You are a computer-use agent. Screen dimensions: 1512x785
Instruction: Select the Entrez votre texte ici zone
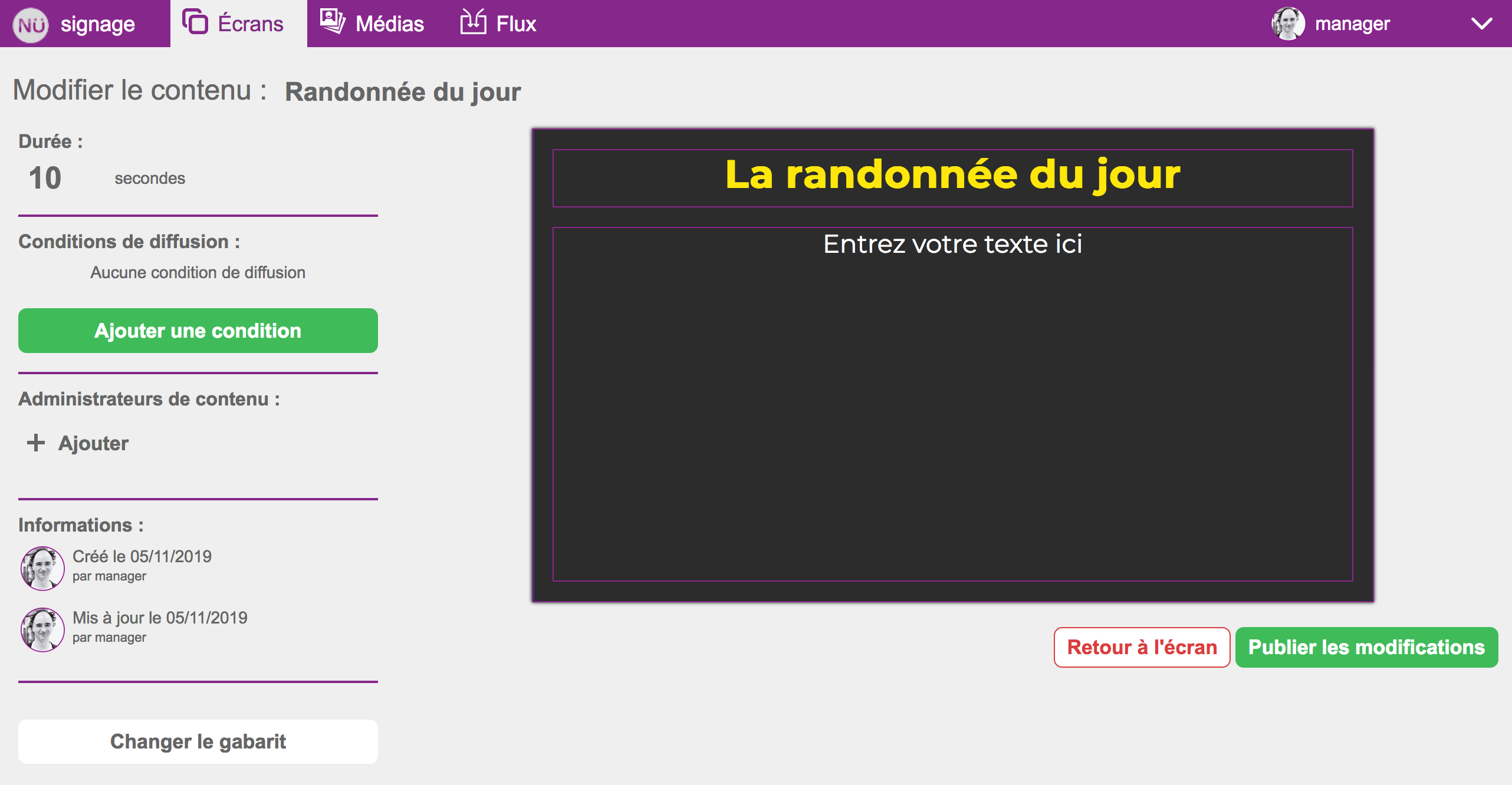(953, 404)
